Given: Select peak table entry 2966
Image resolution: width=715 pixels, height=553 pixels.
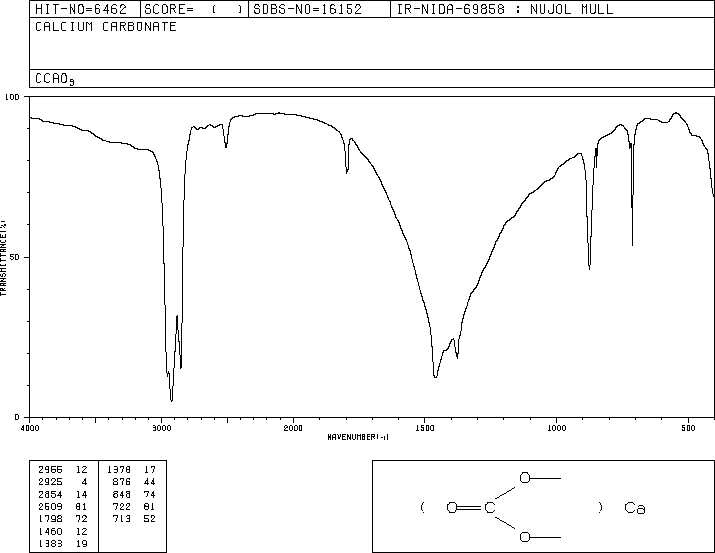Looking at the screenshot, I should click(x=63, y=470).
